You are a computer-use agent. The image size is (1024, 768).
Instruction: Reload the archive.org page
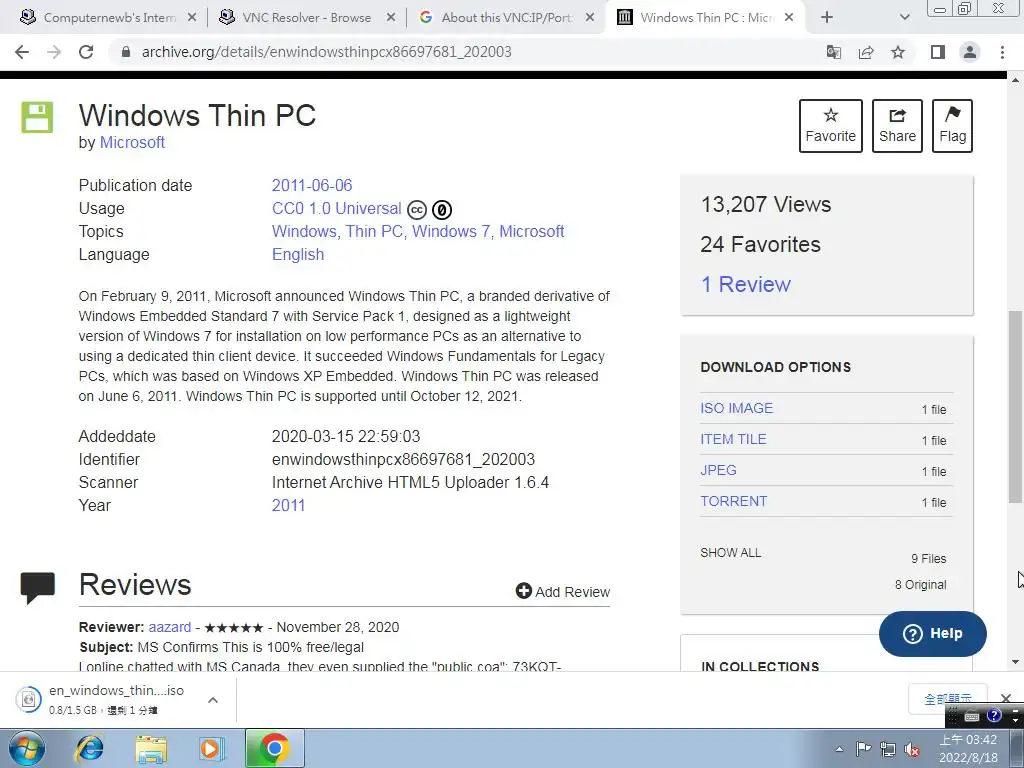(86, 52)
